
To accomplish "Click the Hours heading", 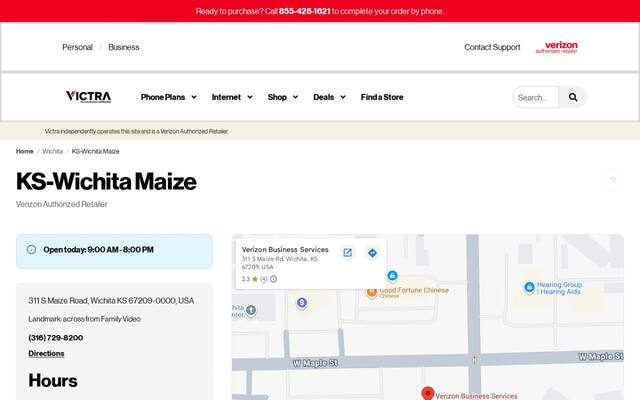I will point(53,380).
